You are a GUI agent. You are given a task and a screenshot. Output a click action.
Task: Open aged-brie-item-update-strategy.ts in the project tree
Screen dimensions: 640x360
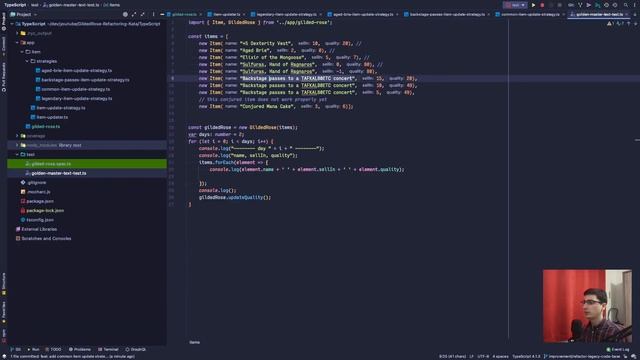[76, 71]
